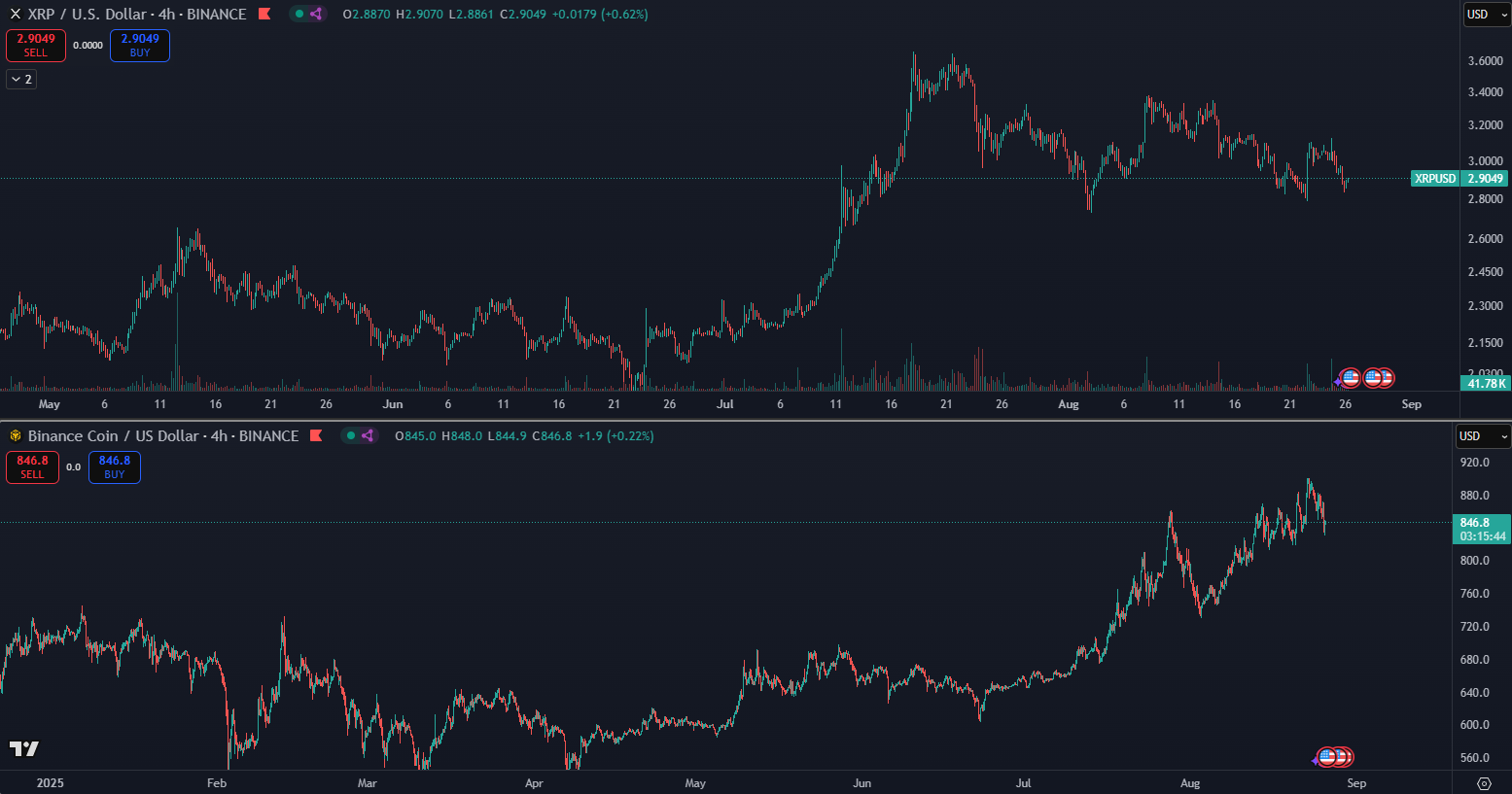
Task: Toggle the green market status dot on XRP chart
Action: click(299, 15)
